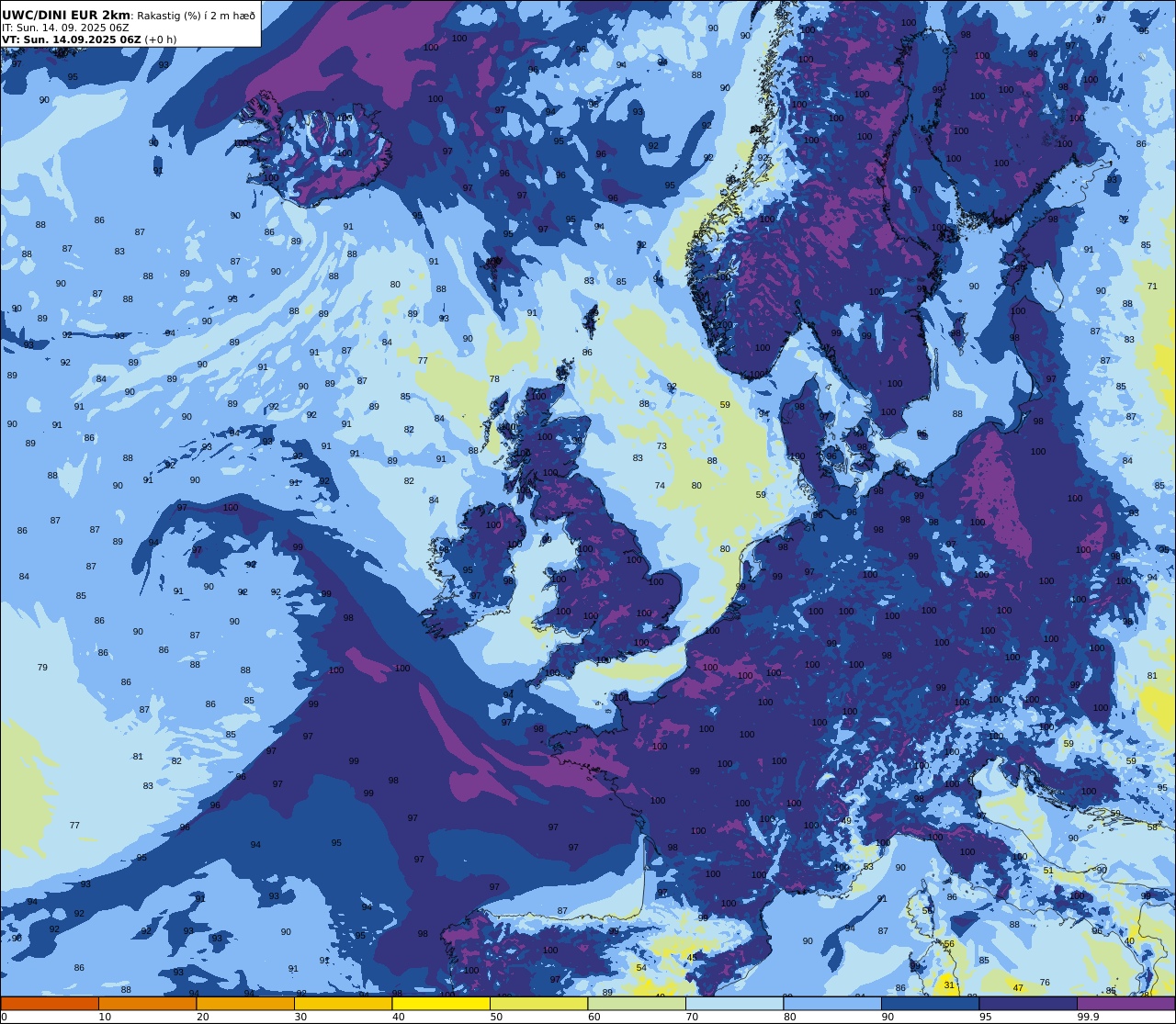Click the 49 humidity value on the map
1176x1024 pixels.
tap(846, 821)
